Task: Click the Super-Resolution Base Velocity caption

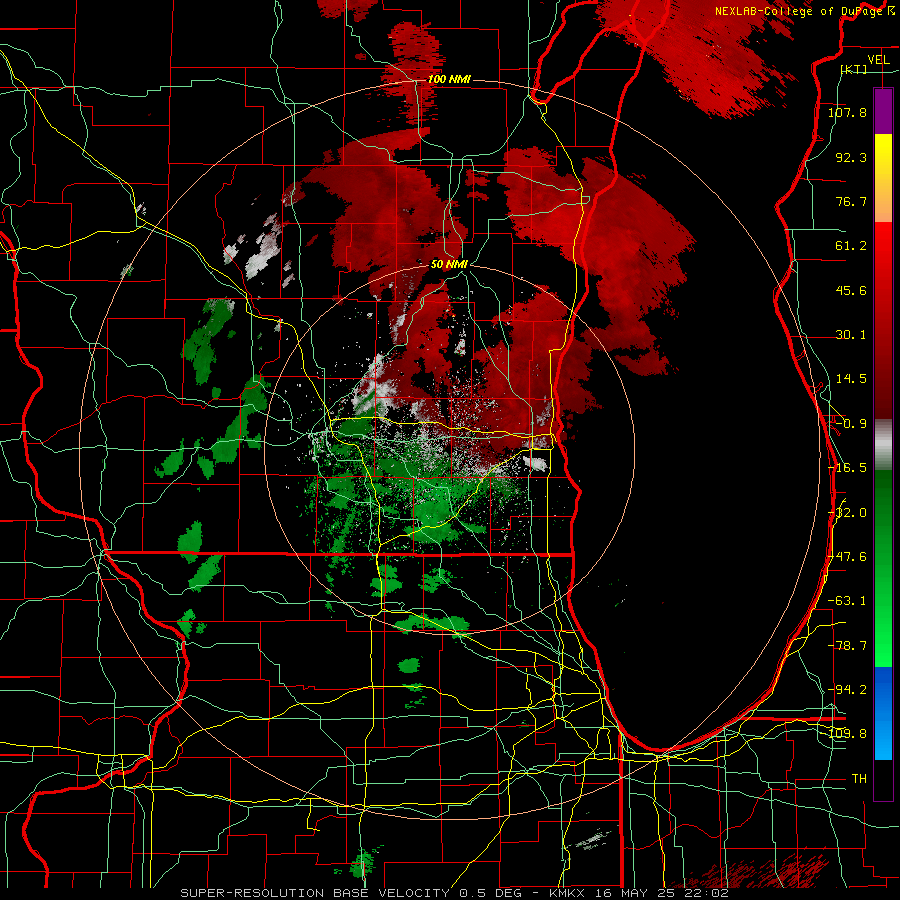Action: 454,893
